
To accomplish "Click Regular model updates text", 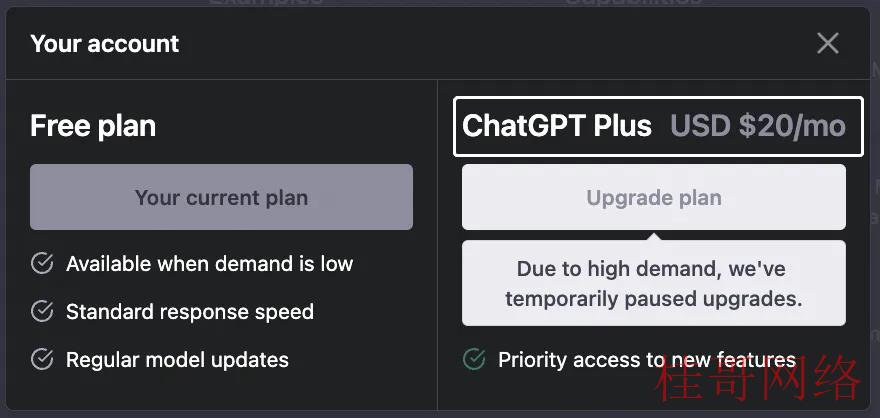I will click(x=177, y=360).
